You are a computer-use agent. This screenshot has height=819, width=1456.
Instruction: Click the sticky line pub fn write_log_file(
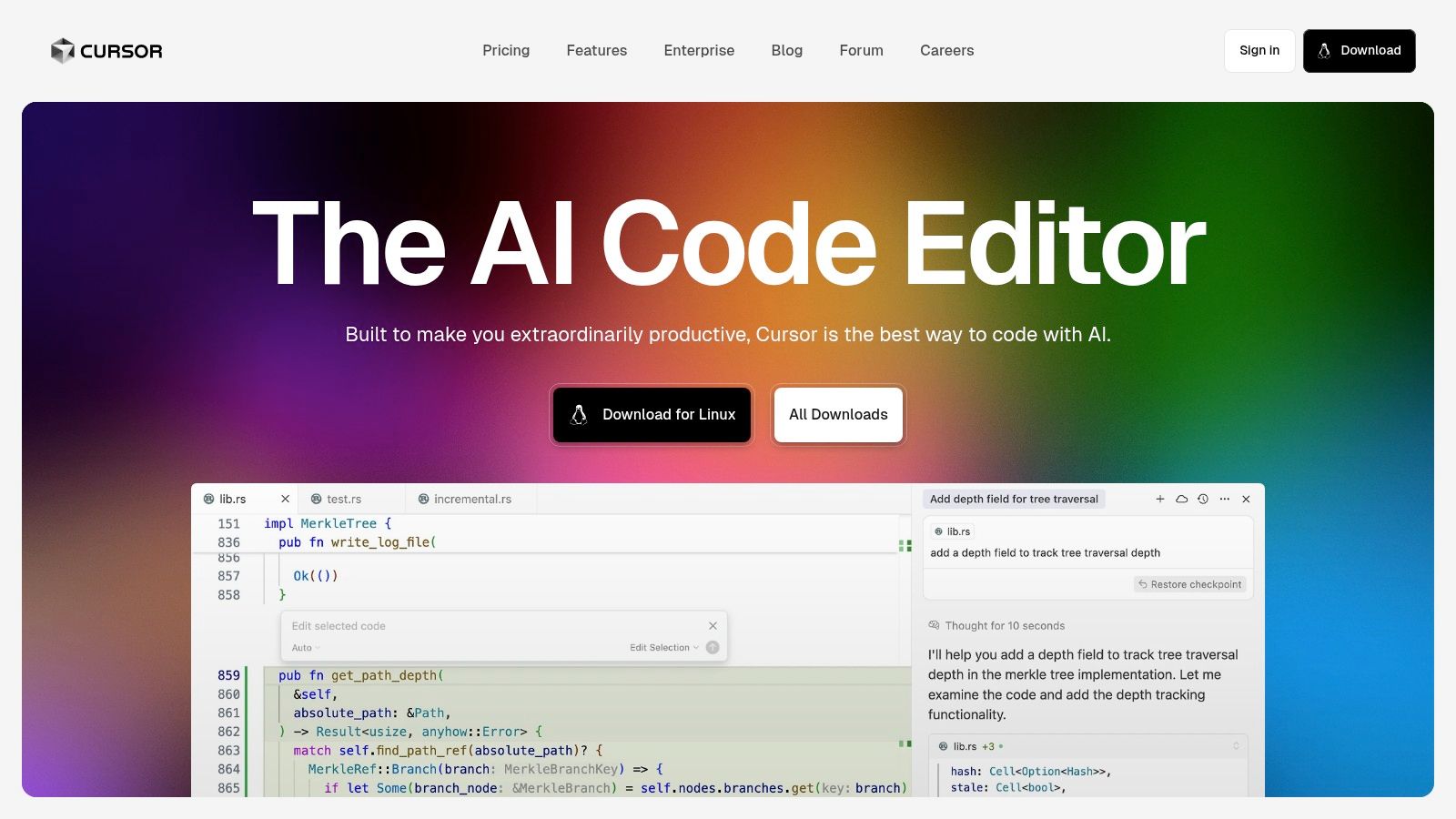[x=358, y=542]
